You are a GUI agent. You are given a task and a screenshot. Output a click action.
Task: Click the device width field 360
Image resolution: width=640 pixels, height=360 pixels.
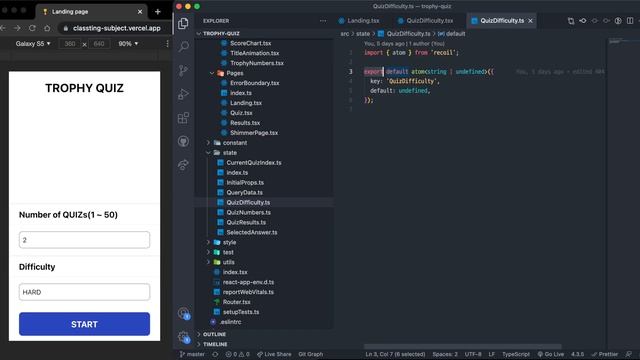(x=70, y=44)
